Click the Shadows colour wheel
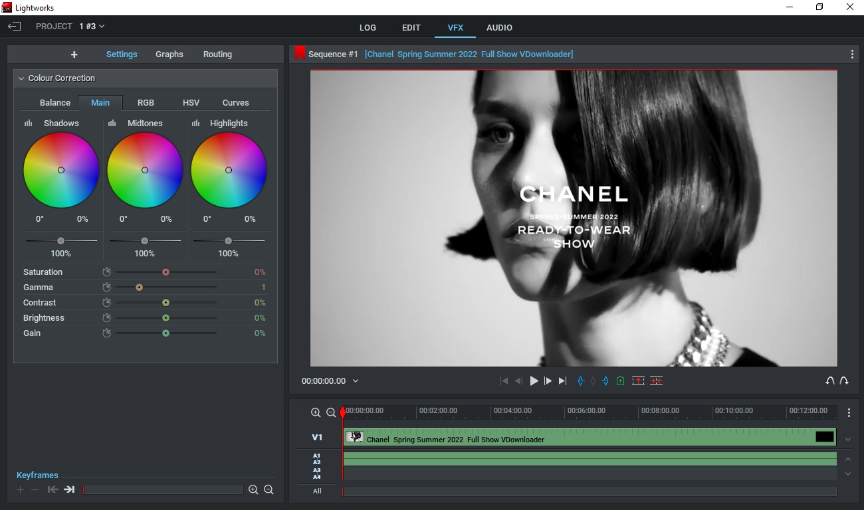864x510 pixels. (61, 170)
